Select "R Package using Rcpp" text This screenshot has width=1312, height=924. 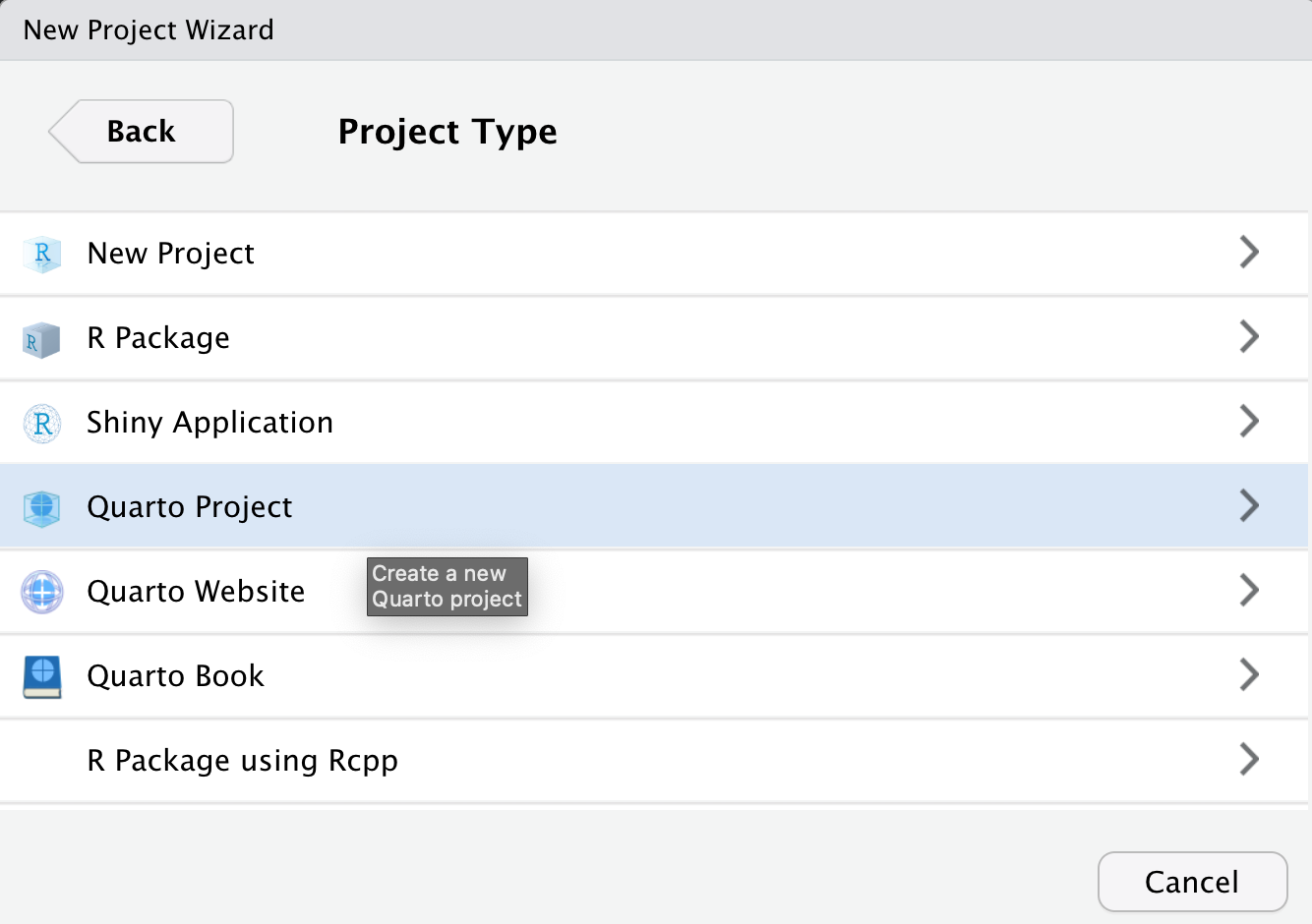click(243, 761)
